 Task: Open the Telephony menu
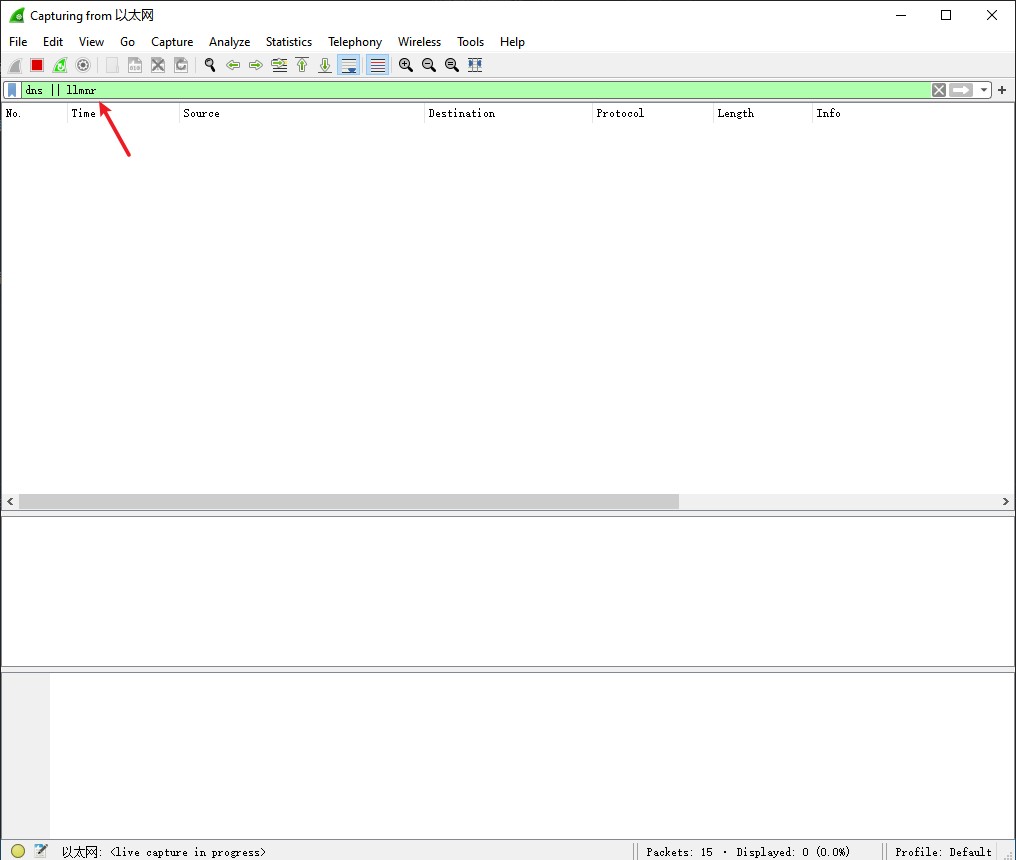point(355,41)
